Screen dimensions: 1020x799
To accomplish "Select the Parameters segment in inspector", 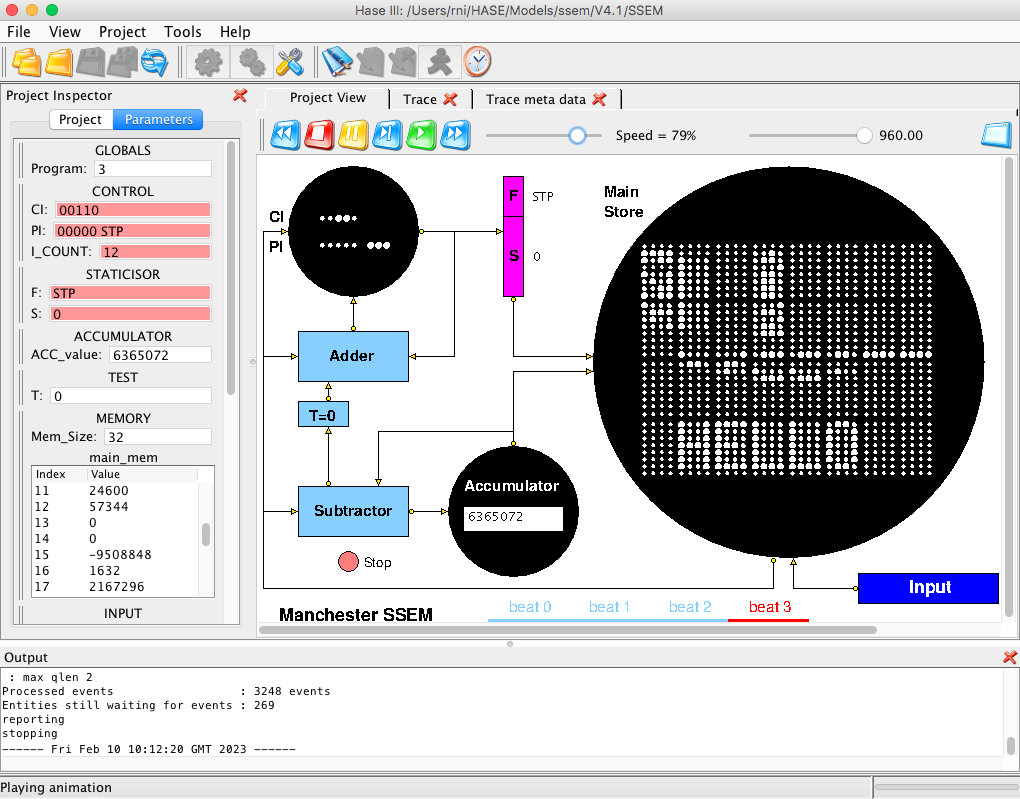I will [158, 120].
